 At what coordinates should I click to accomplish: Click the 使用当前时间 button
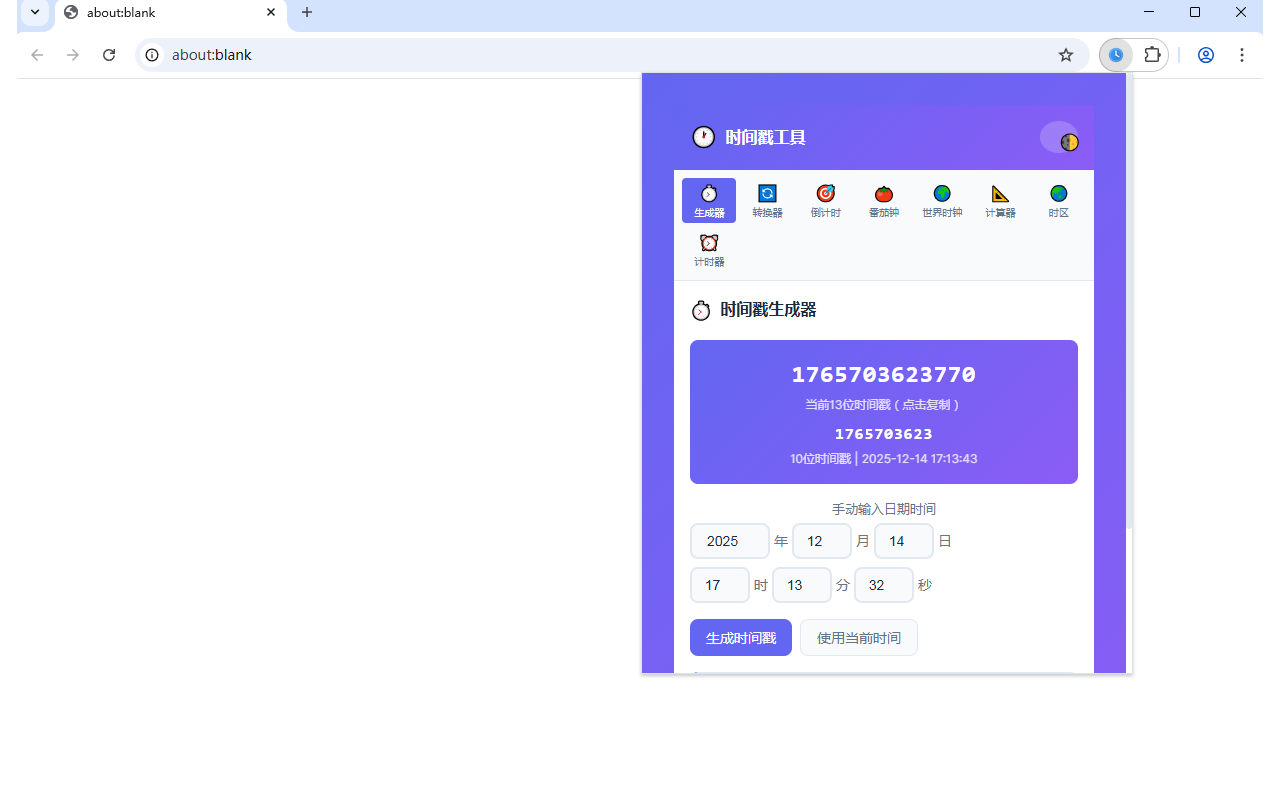(x=858, y=637)
